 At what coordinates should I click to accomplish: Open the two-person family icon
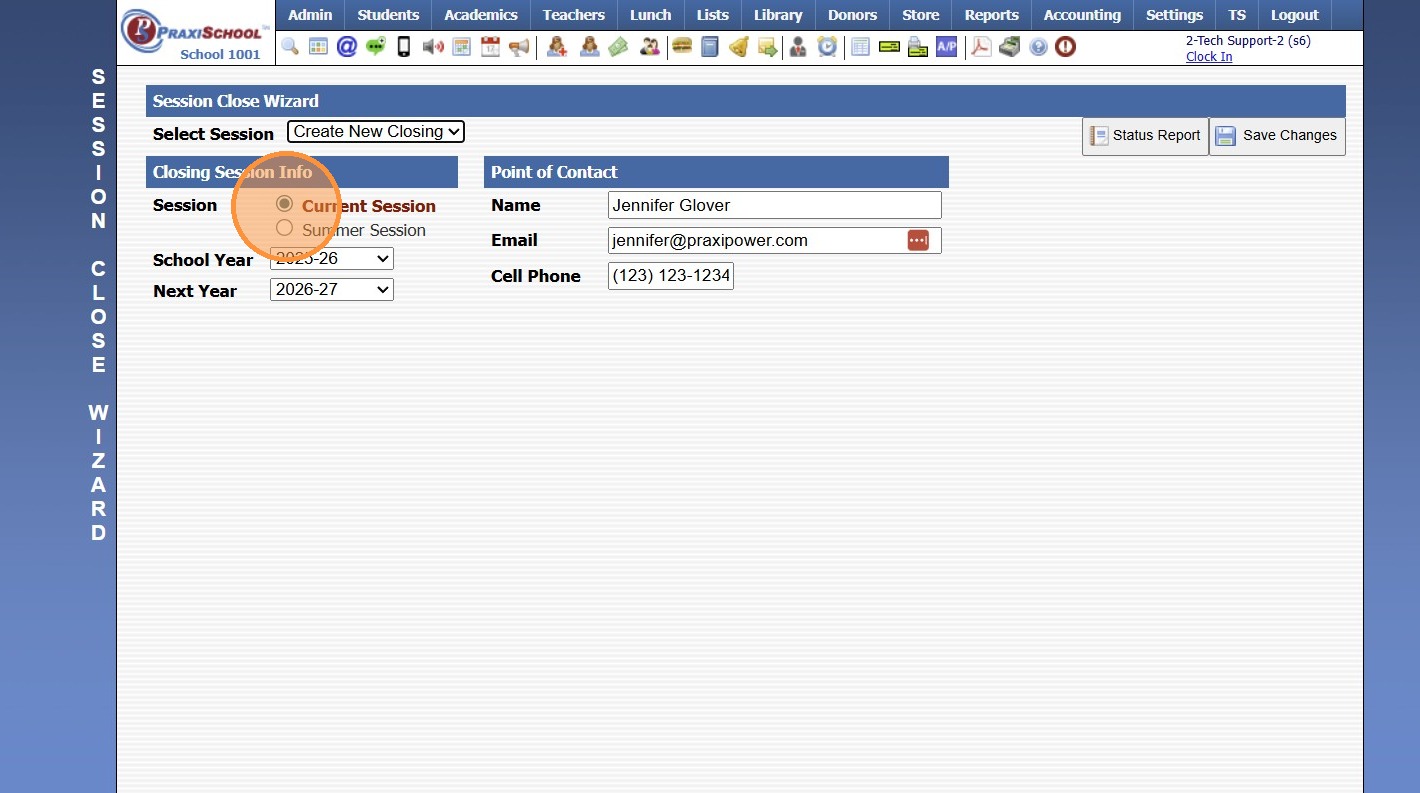click(650, 47)
